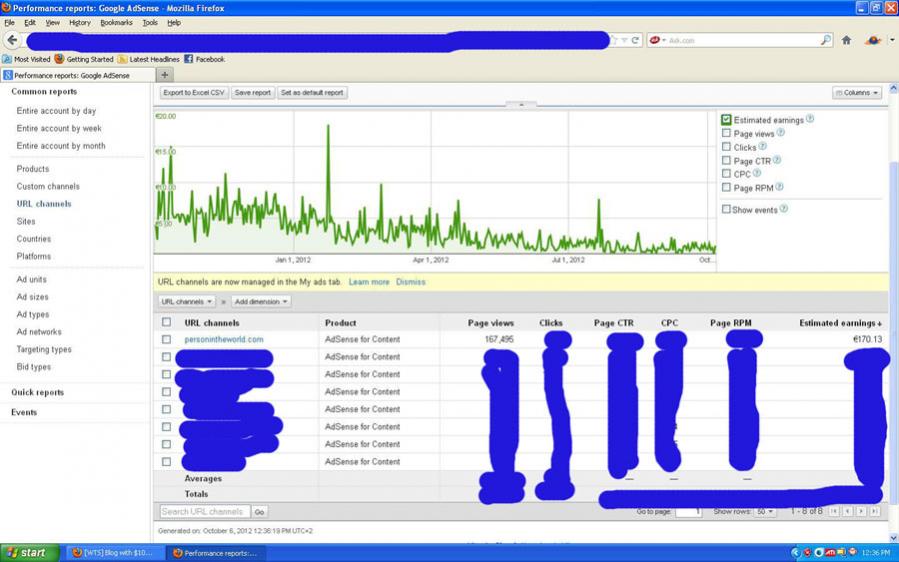Open help icon next to CPC checkbox
Image resolution: width=899 pixels, height=562 pixels.
[757, 173]
